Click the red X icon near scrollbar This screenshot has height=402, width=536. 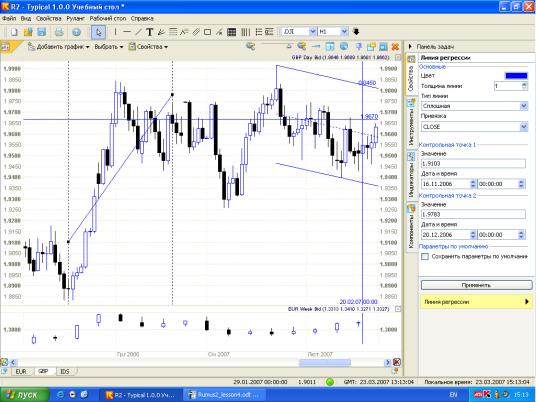[397, 362]
